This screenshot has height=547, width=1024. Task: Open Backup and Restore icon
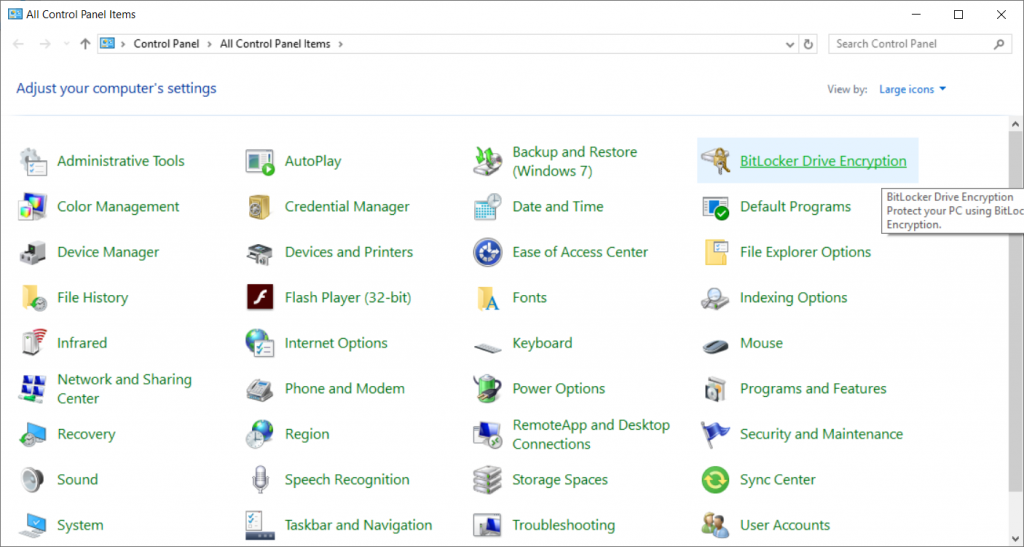pyautogui.click(x=487, y=161)
